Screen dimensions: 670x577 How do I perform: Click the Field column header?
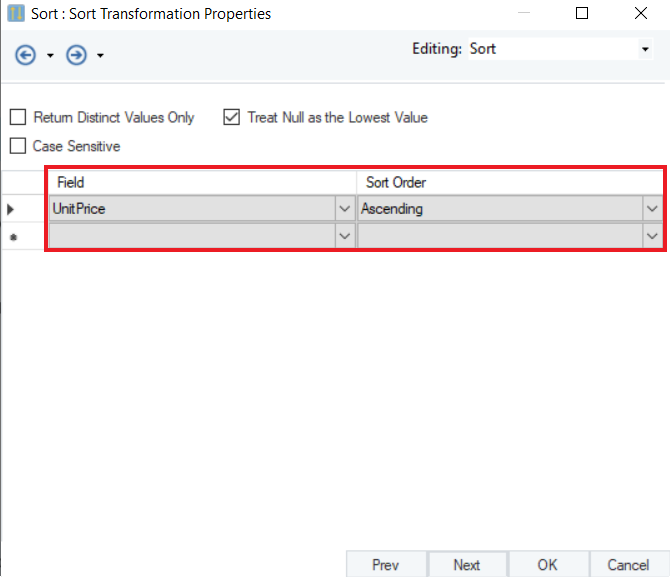pyautogui.click(x=200, y=183)
